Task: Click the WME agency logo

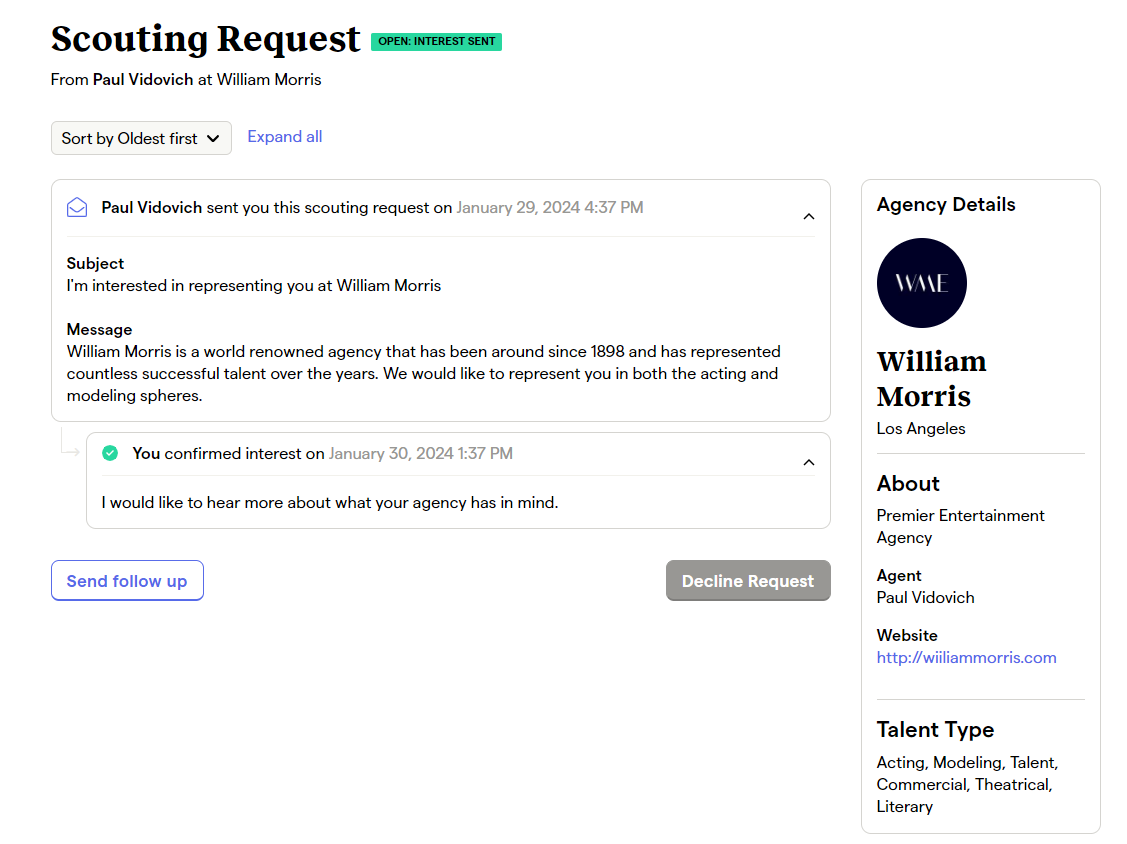Action: (x=921, y=283)
